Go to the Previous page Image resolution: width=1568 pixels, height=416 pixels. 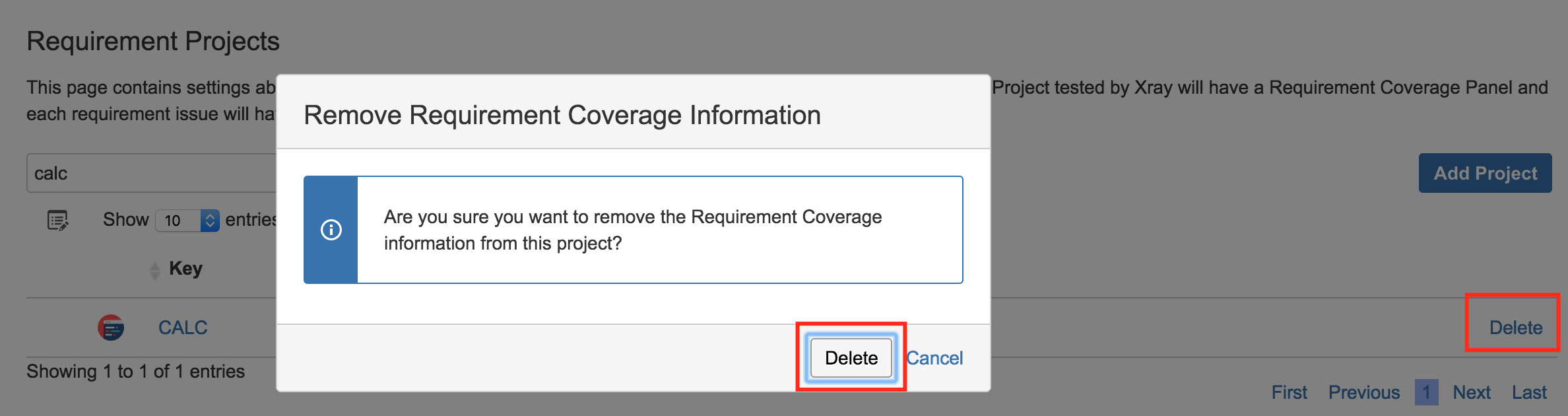coord(1364,392)
